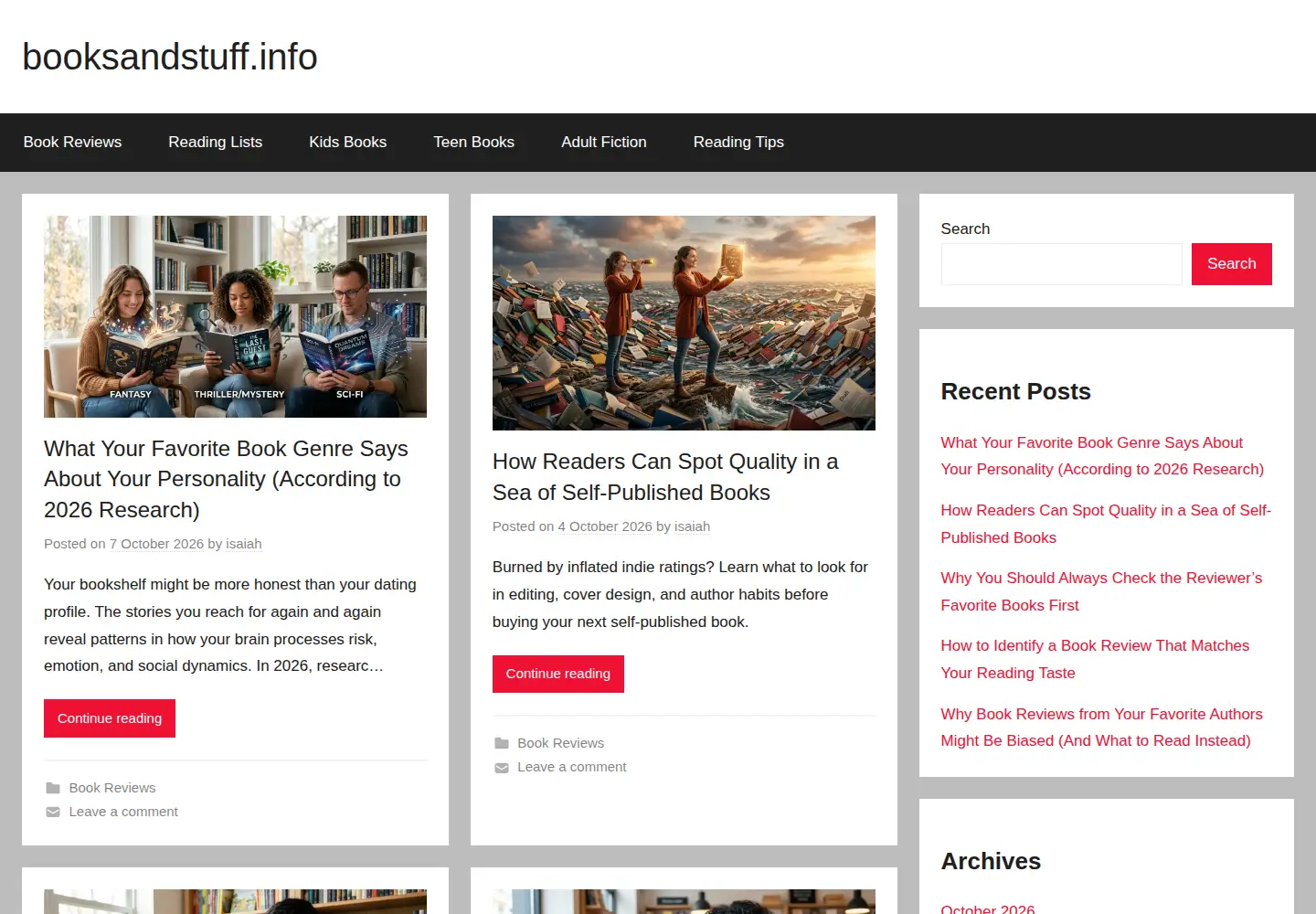
Task: Open author isaiah link on genre personality post
Action: (x=244, y=544)
